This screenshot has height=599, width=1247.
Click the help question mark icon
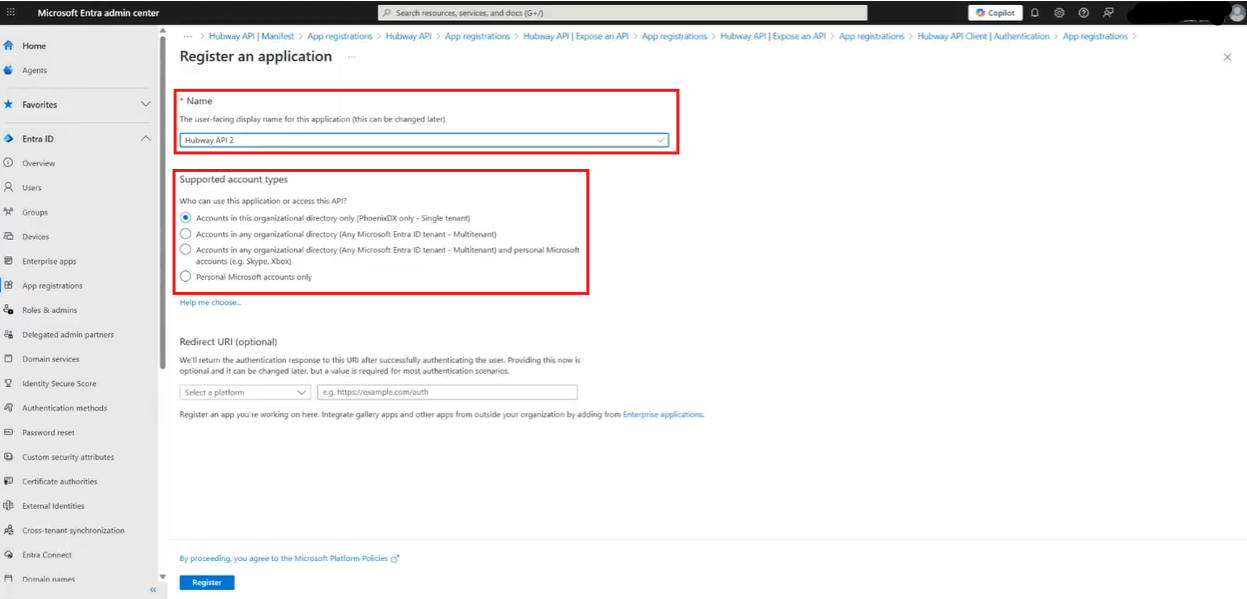pos(1083,13)
